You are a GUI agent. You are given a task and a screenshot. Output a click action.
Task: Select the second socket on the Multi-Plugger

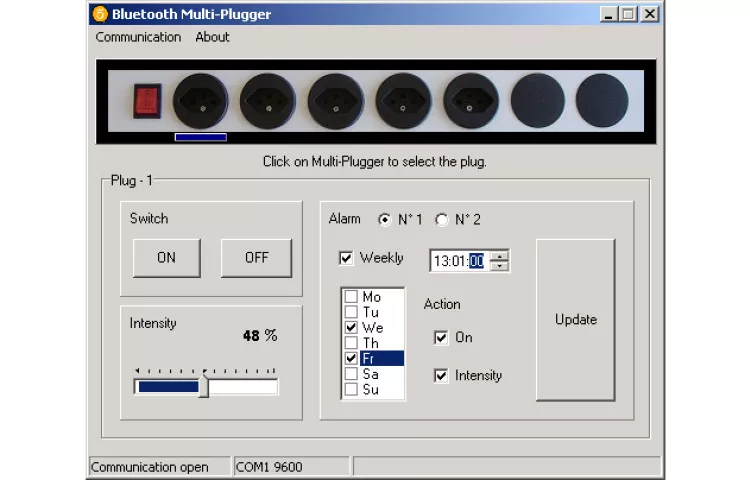268,101
